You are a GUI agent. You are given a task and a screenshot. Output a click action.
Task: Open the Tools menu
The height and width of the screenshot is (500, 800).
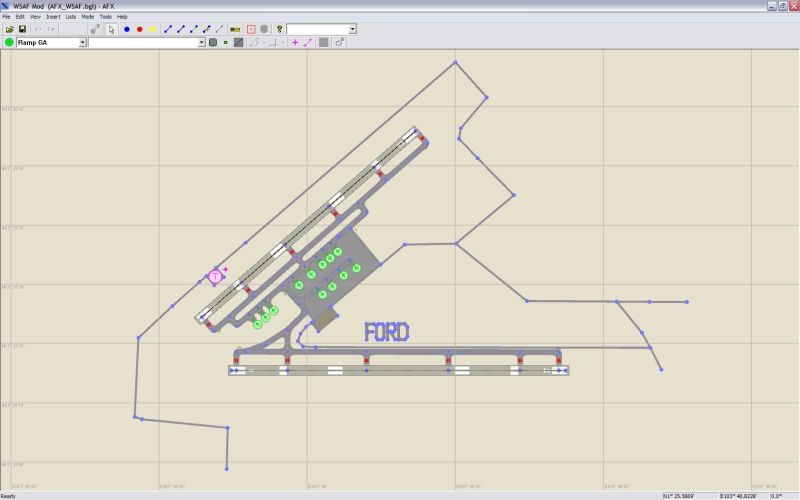[x=106, y=17]
